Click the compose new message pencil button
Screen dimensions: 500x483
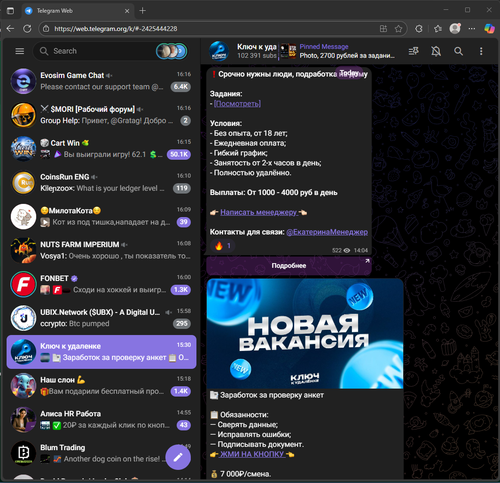[178, 457]
